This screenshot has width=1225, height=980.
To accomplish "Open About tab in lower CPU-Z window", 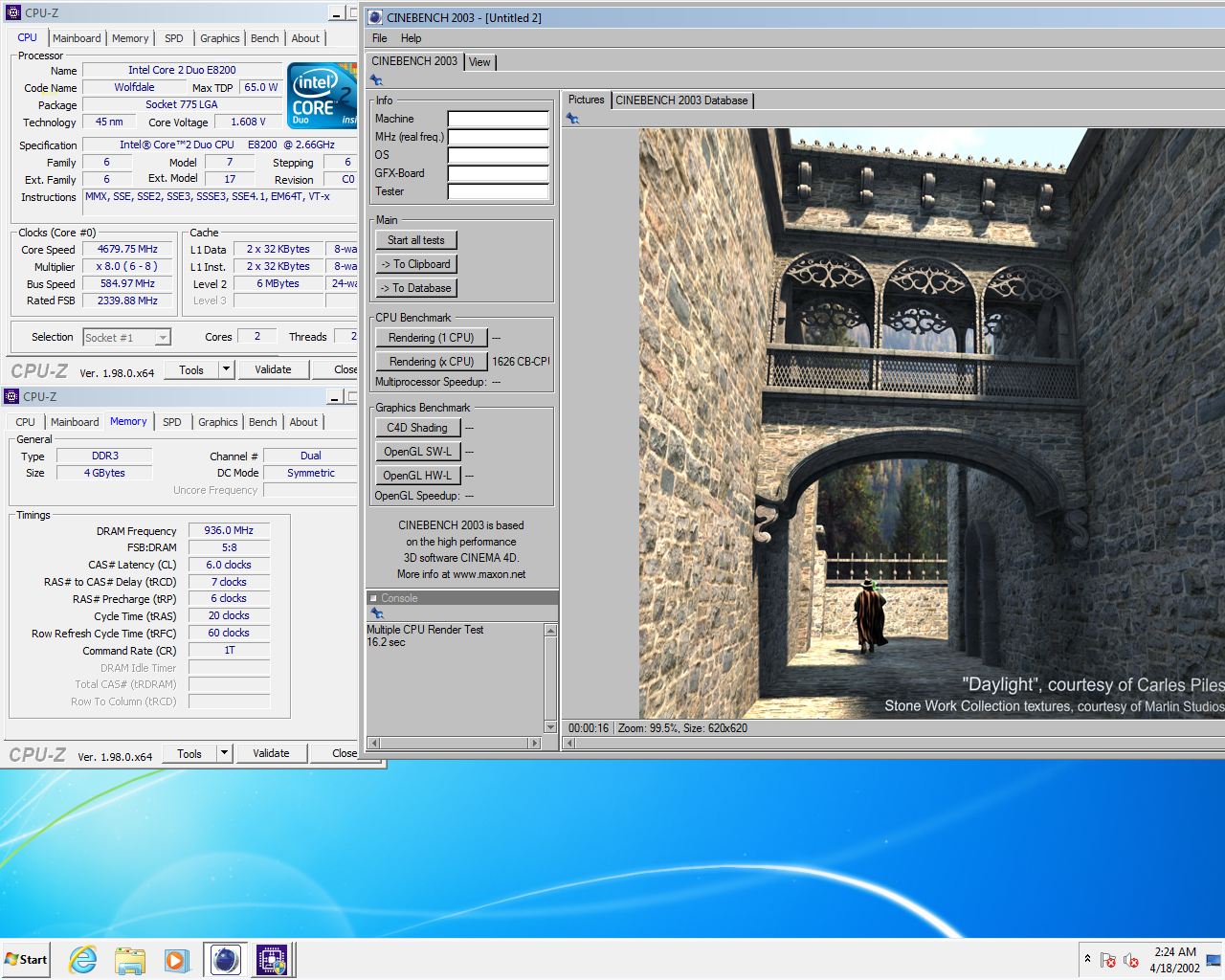I will click(303, 422).
